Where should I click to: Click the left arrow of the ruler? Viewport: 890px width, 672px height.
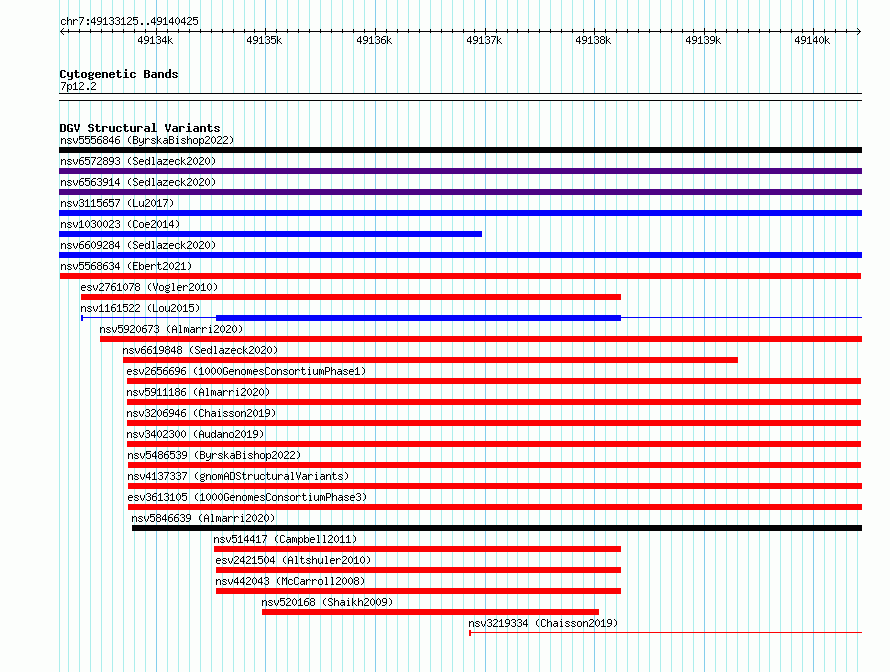click(x=62, y=31)
